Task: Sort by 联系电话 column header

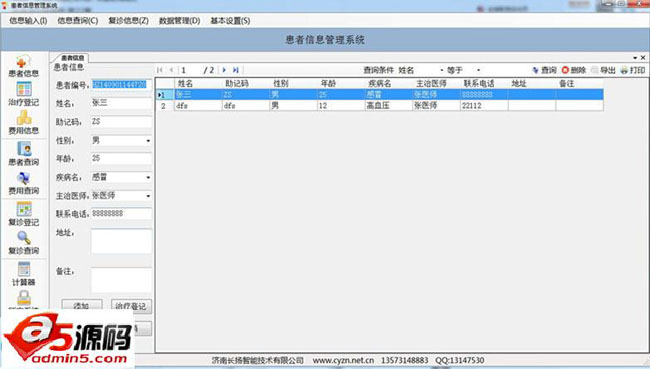Action: coord(484,83)
